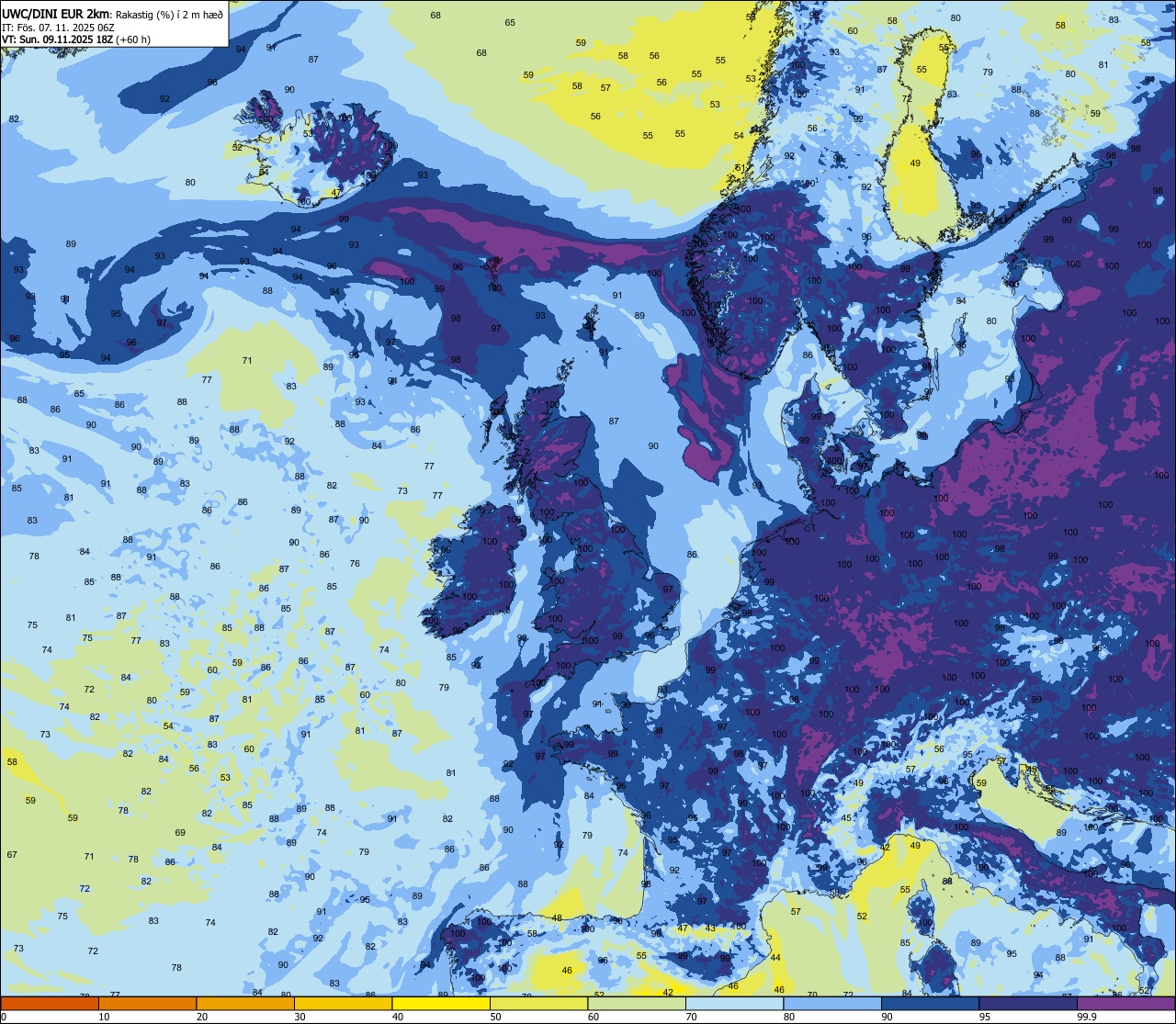This screenshot has width=1176, height=1024.
Task: Click the pale blue 70–80 legend swatch
Action: (x=734, y=1003)
